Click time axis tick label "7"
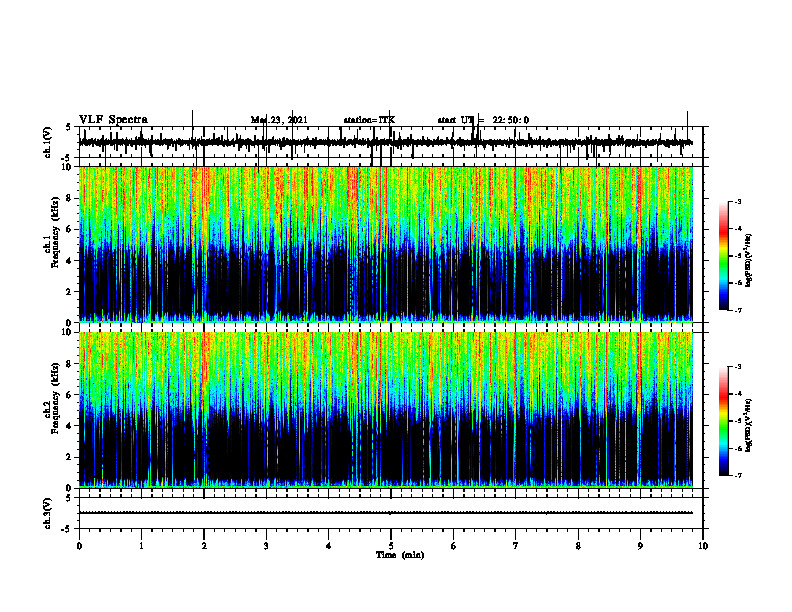 (x=516, y=546)
